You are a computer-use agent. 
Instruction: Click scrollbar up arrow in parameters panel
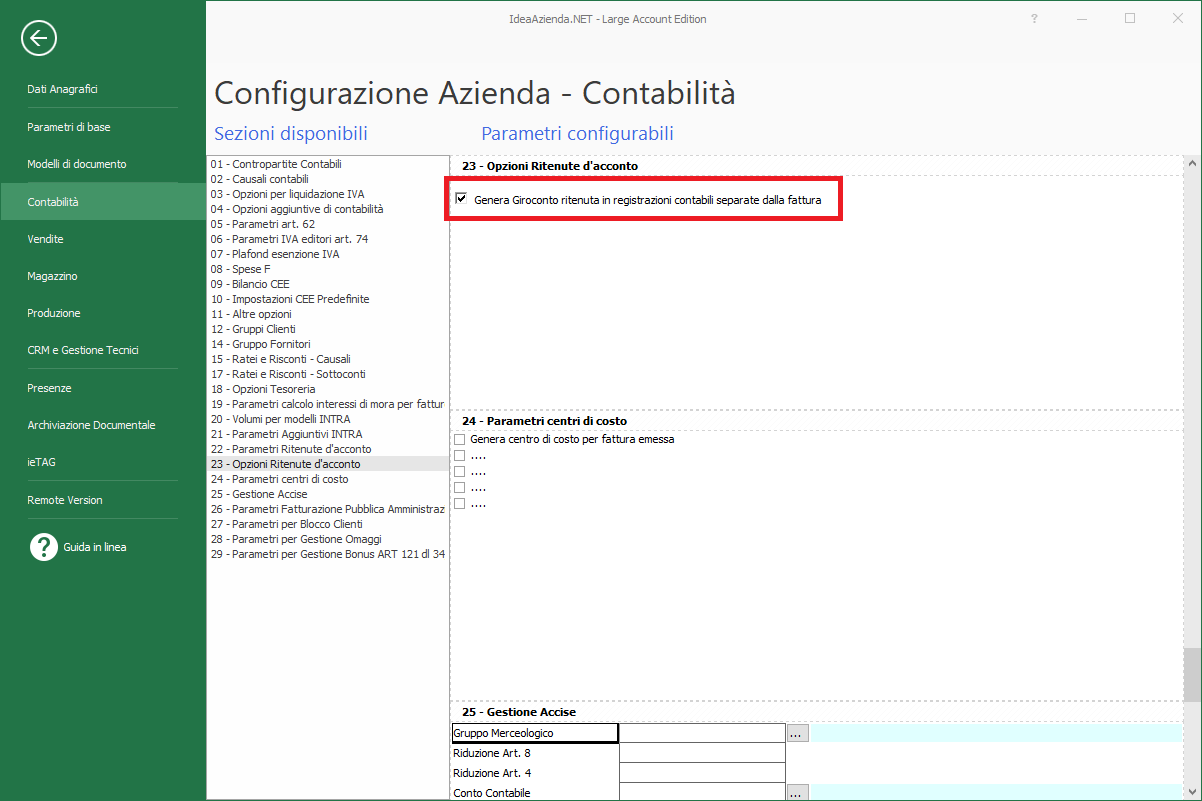(1191, 164)
